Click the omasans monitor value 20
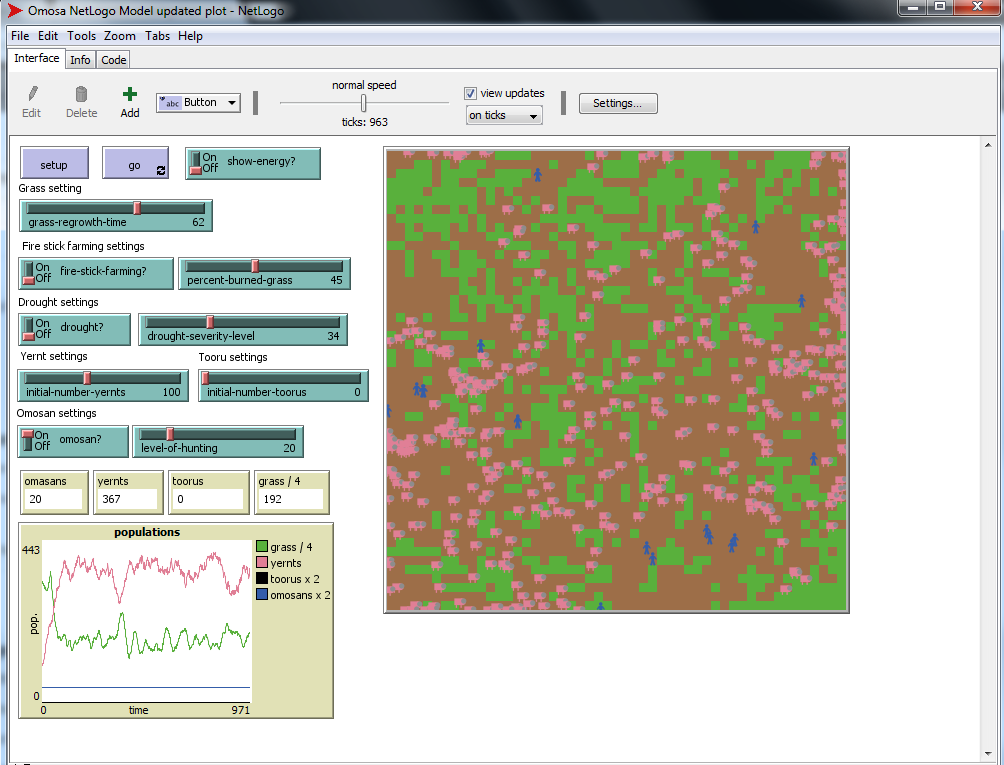Viewport: 1004px width, 765px height. (x=53, y=499)
